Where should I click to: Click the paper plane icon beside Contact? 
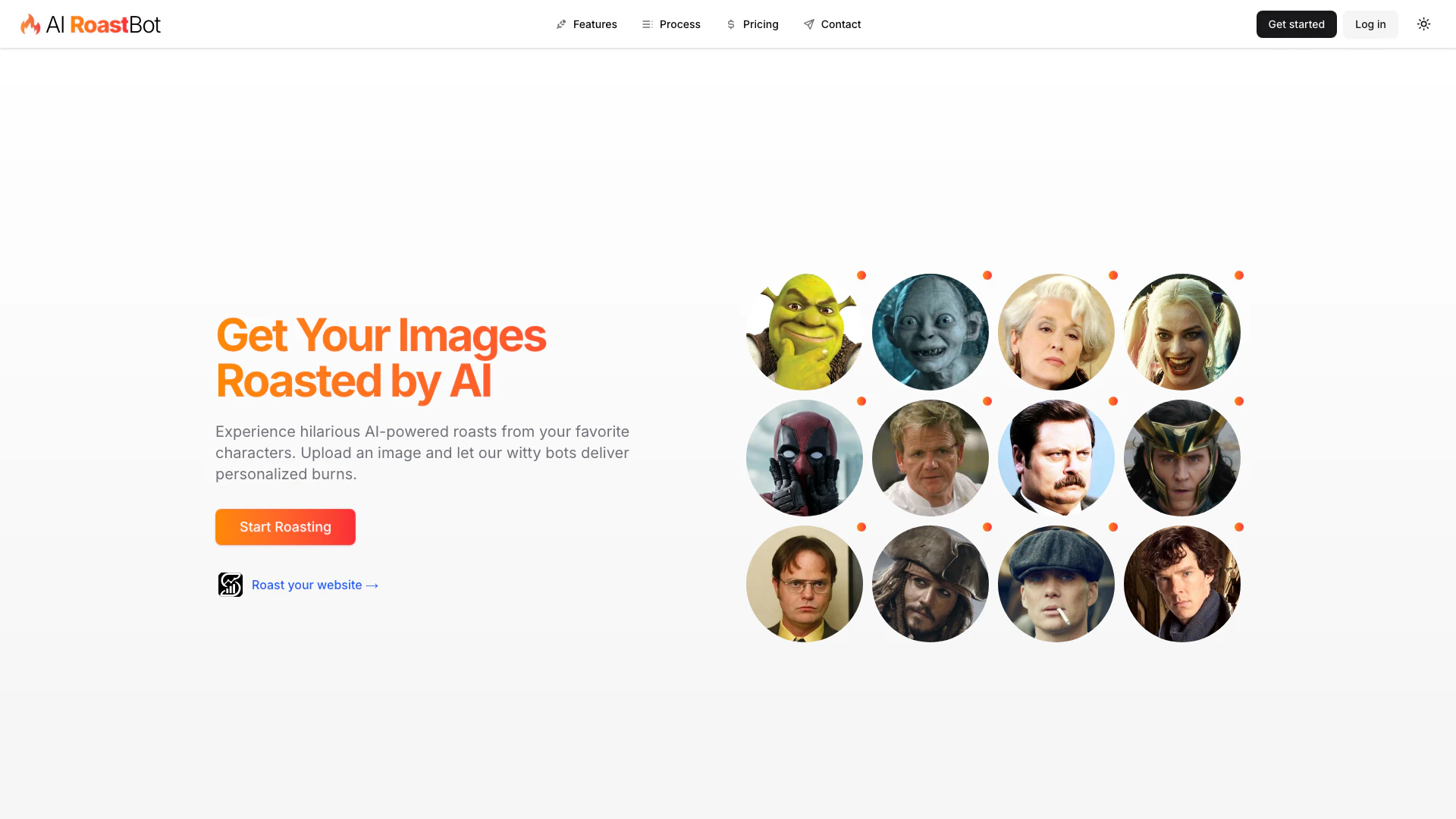click(x=809, y=24)
